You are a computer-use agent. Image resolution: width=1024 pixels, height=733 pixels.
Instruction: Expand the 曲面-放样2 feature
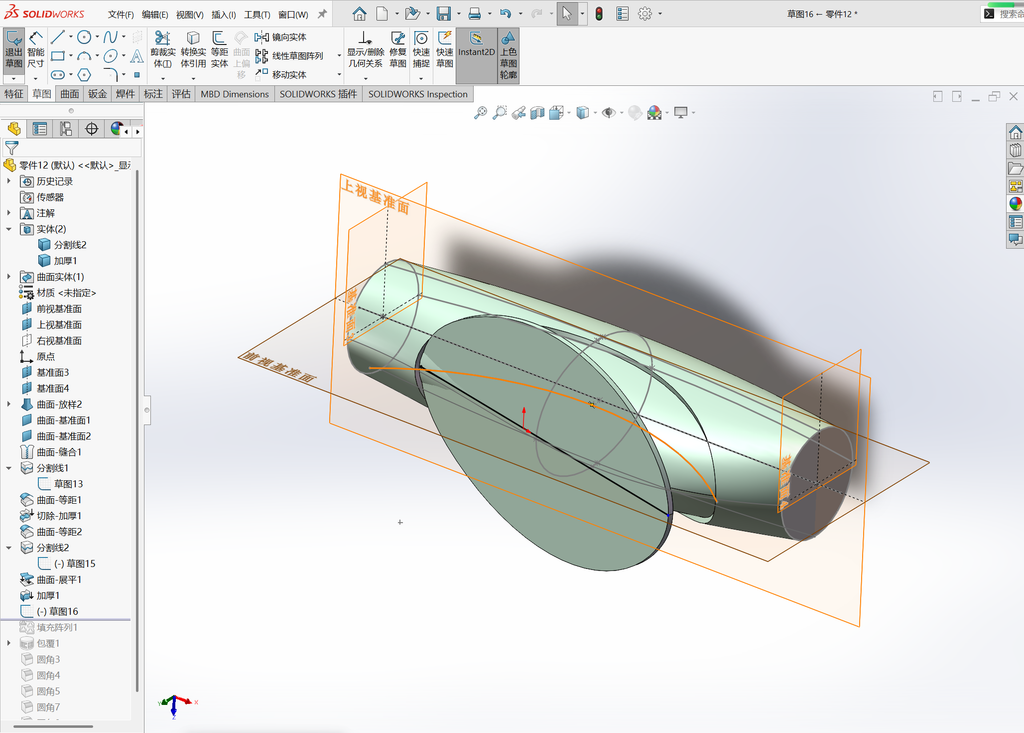[8, 404]
